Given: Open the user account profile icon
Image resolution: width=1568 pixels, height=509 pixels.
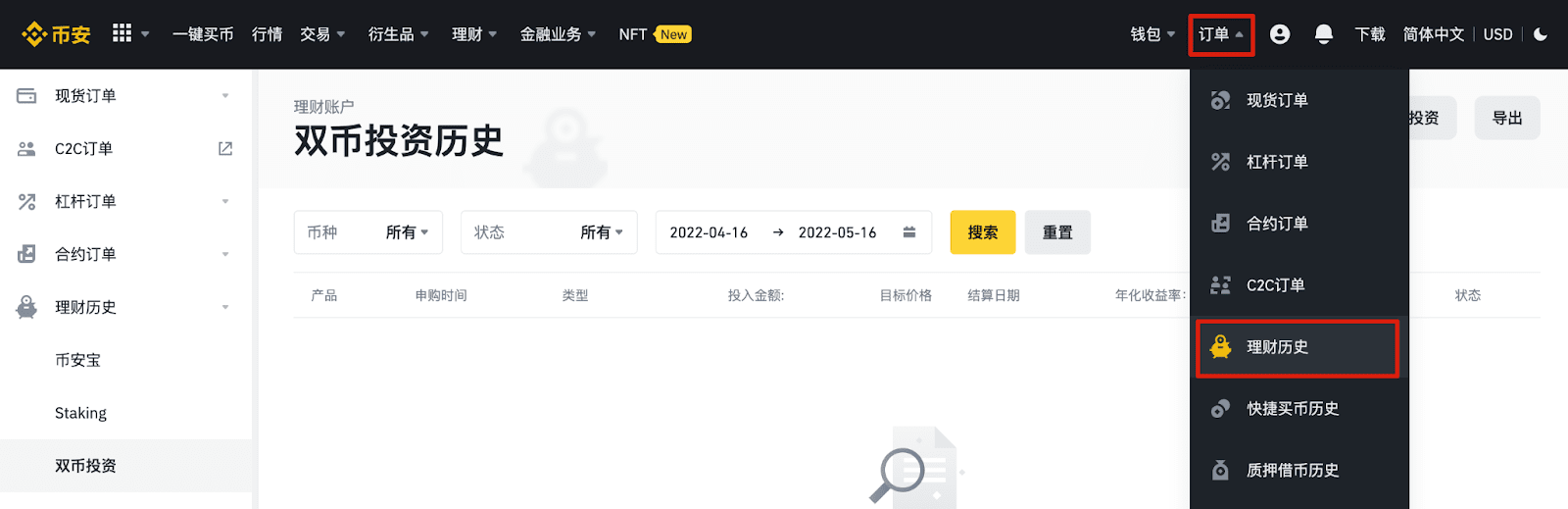Looking at the screenshot, I should click(1280, 34).
